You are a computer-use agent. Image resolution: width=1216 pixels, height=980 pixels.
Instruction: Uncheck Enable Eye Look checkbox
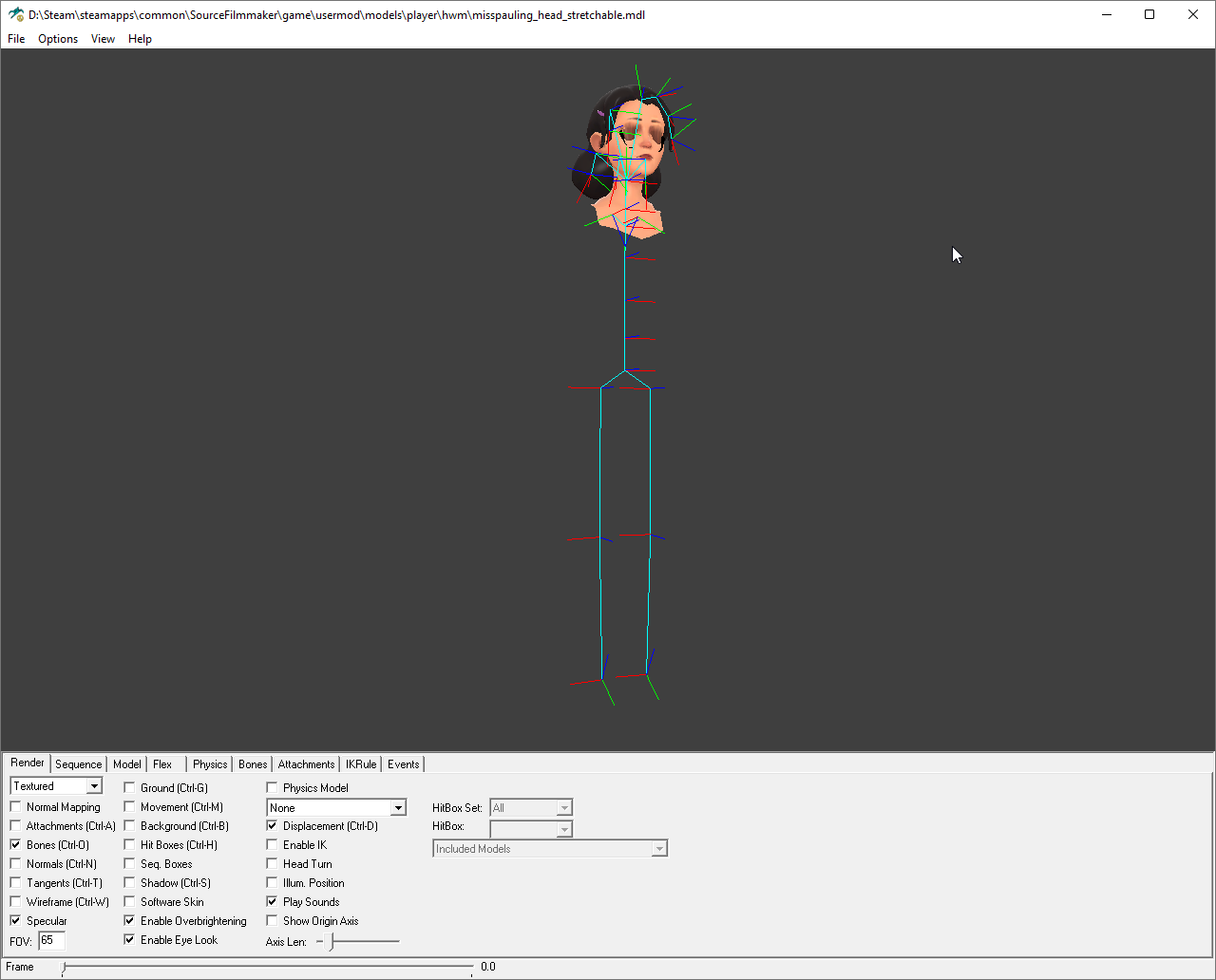point(129,940)
